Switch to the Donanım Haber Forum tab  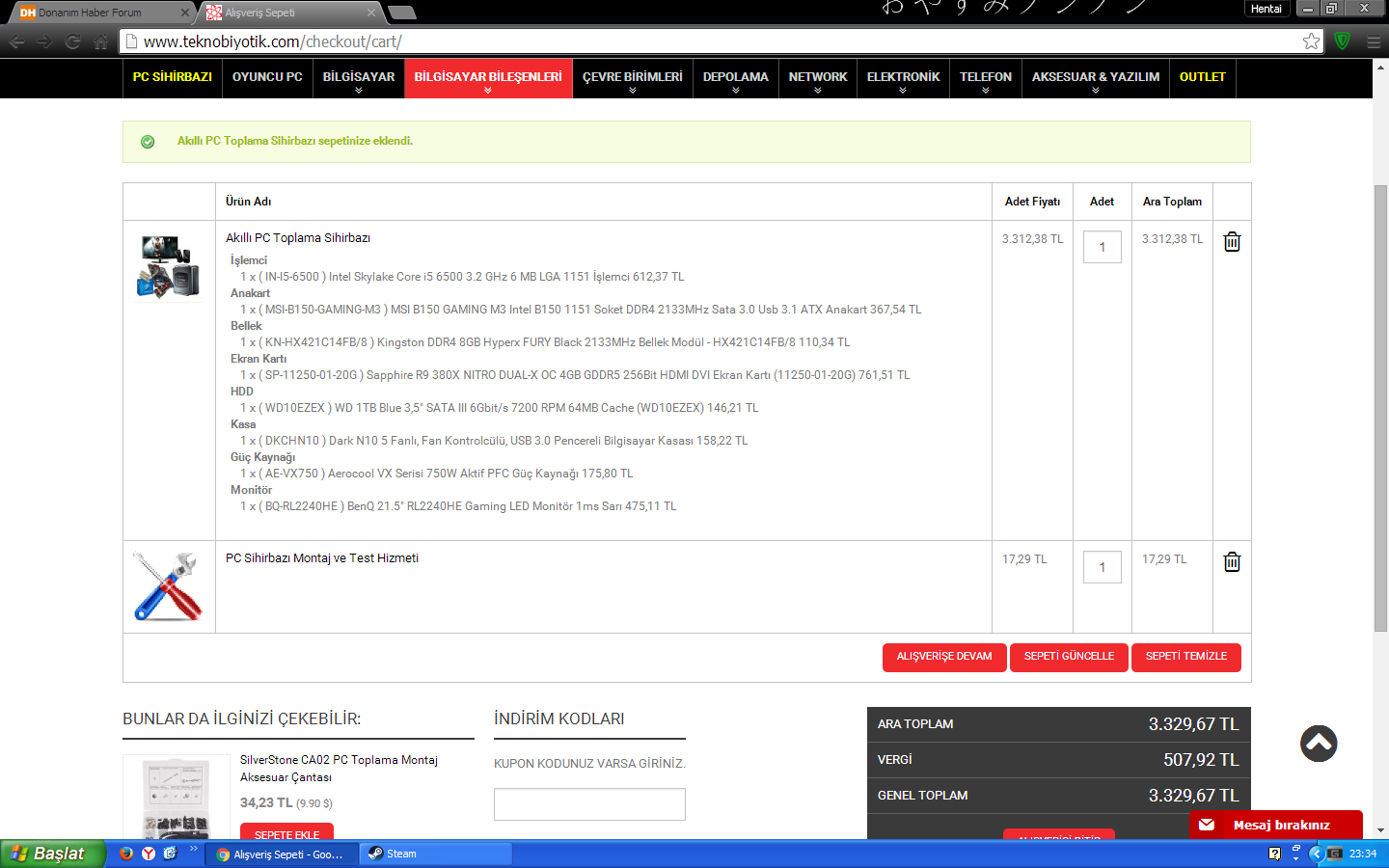click(96, 13)
